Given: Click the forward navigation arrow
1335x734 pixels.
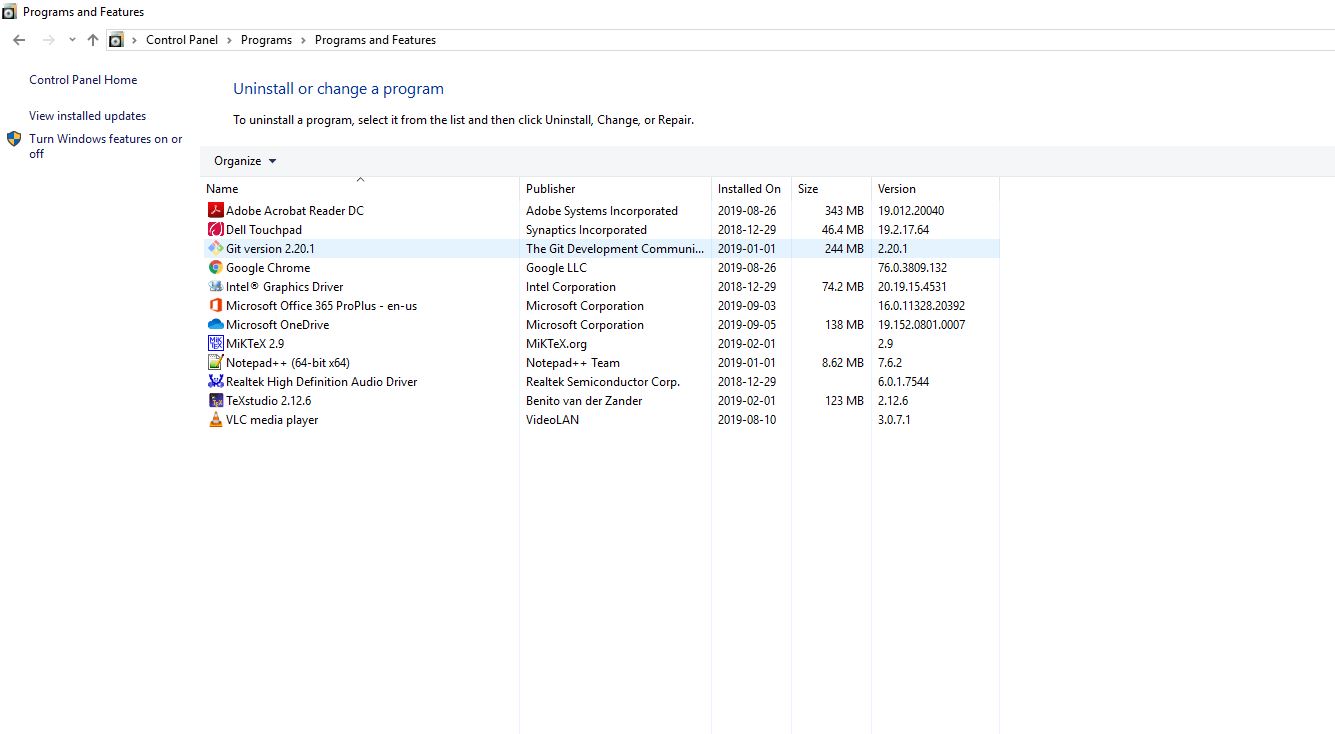Looking at the screenshot, I should pos(48,40).
